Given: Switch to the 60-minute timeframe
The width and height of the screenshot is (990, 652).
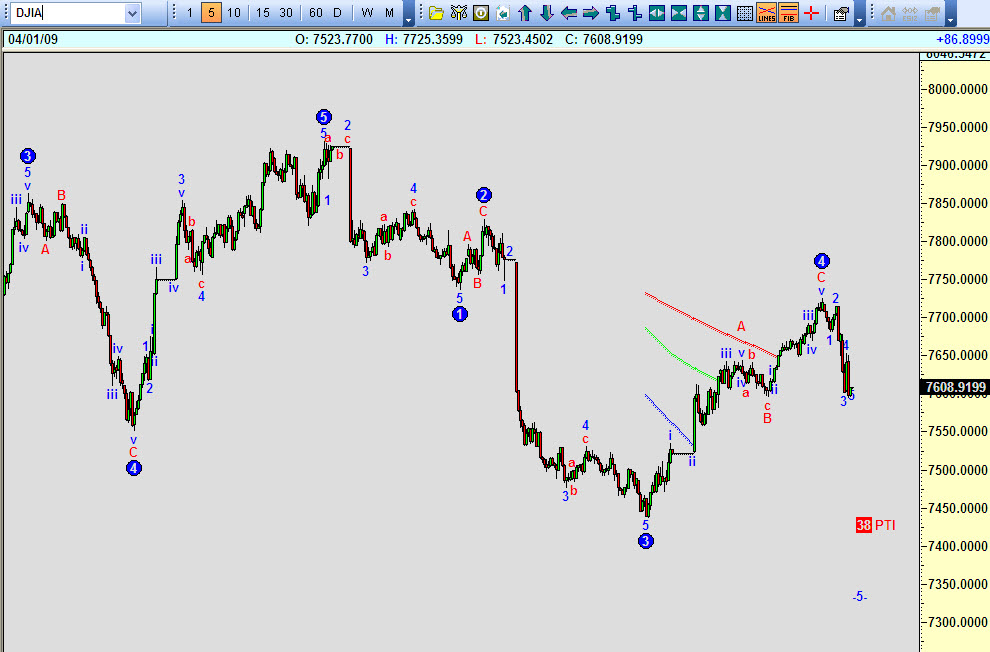Looking at the screenshot, I should [316, 13].
